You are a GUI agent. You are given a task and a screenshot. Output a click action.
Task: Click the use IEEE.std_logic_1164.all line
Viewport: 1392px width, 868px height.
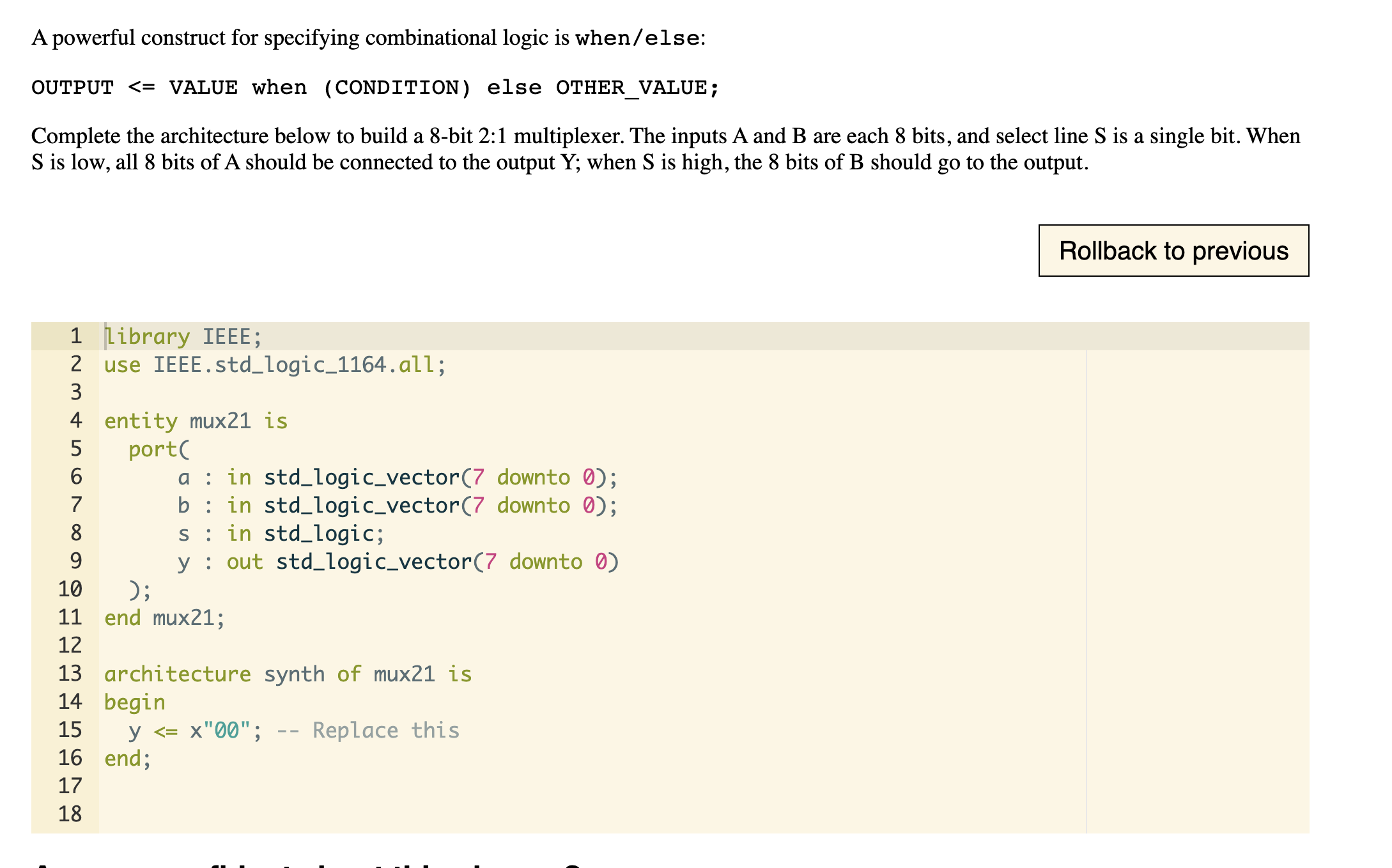point(275,365)
